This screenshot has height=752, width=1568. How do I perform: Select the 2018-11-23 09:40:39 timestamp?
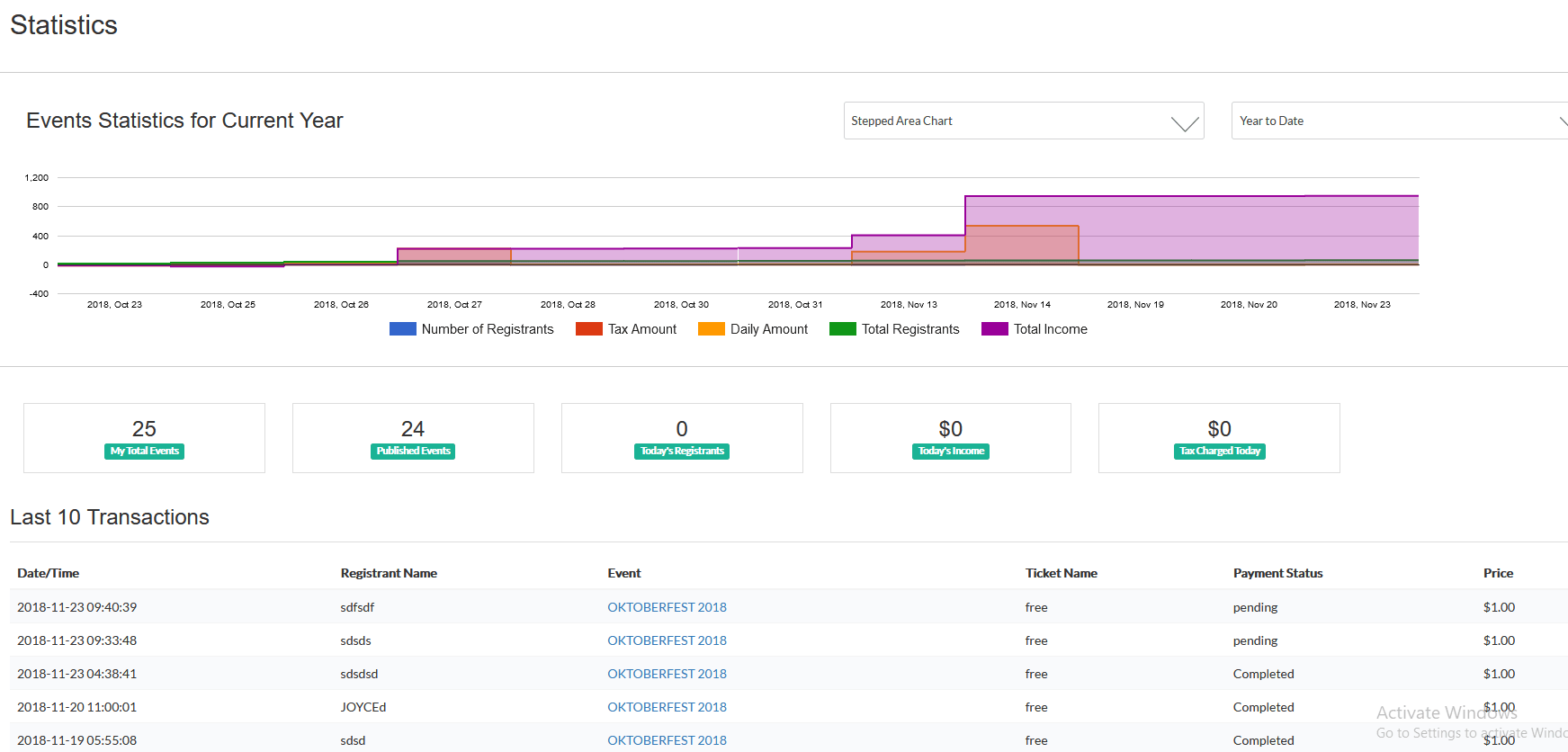coord(77,607)
